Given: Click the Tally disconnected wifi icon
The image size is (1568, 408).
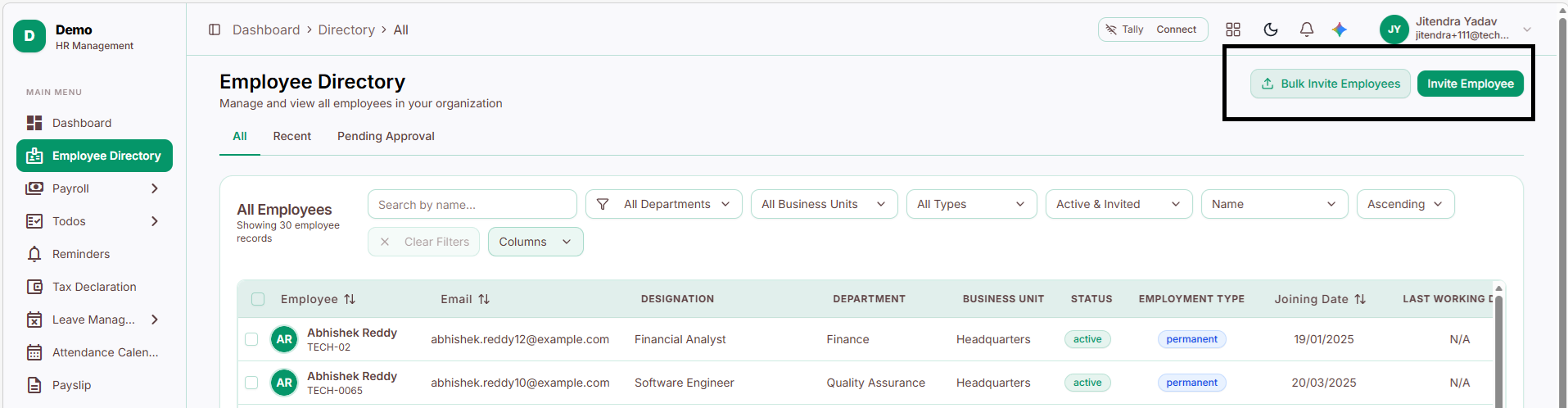Looking at the screenshot, I should tap(1111, 29).
